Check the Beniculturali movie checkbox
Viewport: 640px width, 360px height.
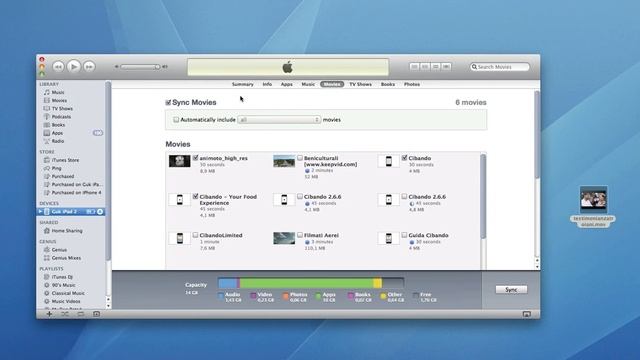coord(300,158)
